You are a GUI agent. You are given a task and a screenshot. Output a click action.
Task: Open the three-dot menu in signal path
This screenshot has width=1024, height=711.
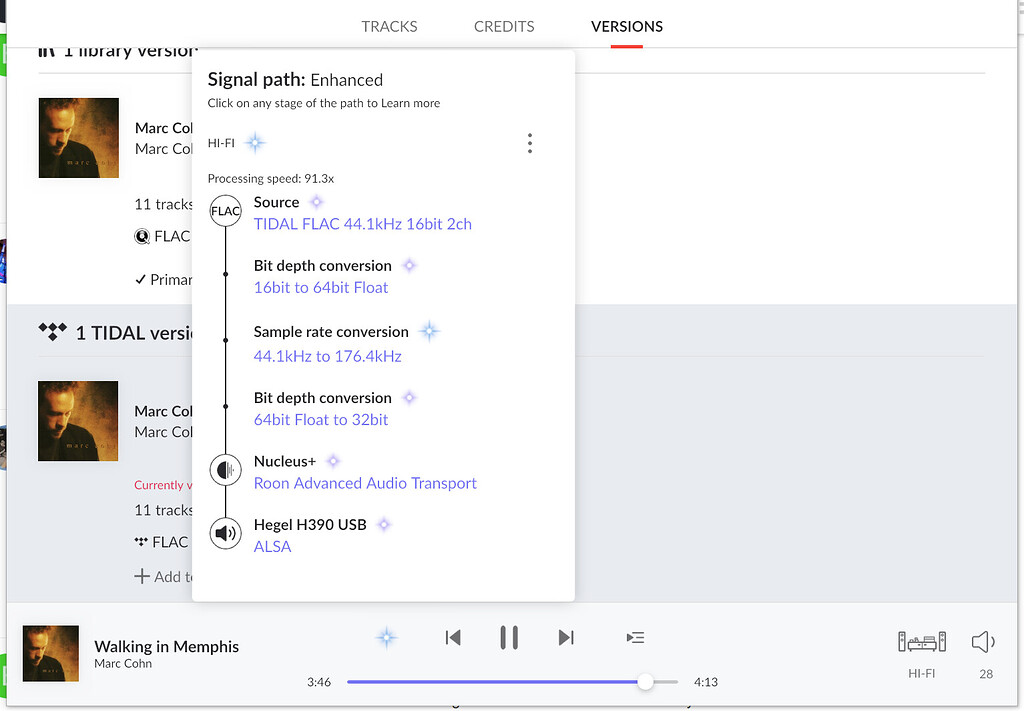pos(529,144)
